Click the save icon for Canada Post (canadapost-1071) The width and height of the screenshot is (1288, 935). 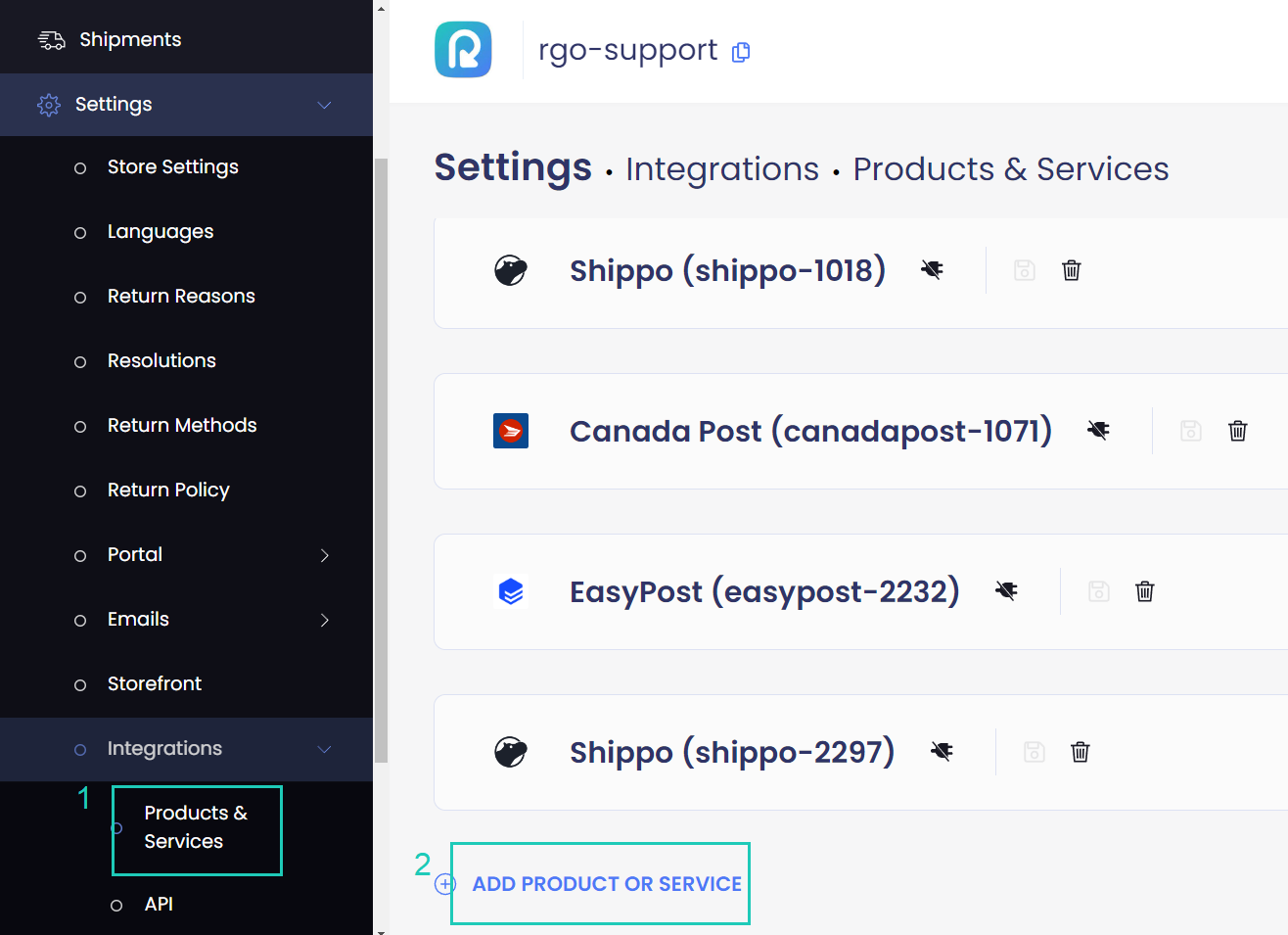tap(1190, 431)
